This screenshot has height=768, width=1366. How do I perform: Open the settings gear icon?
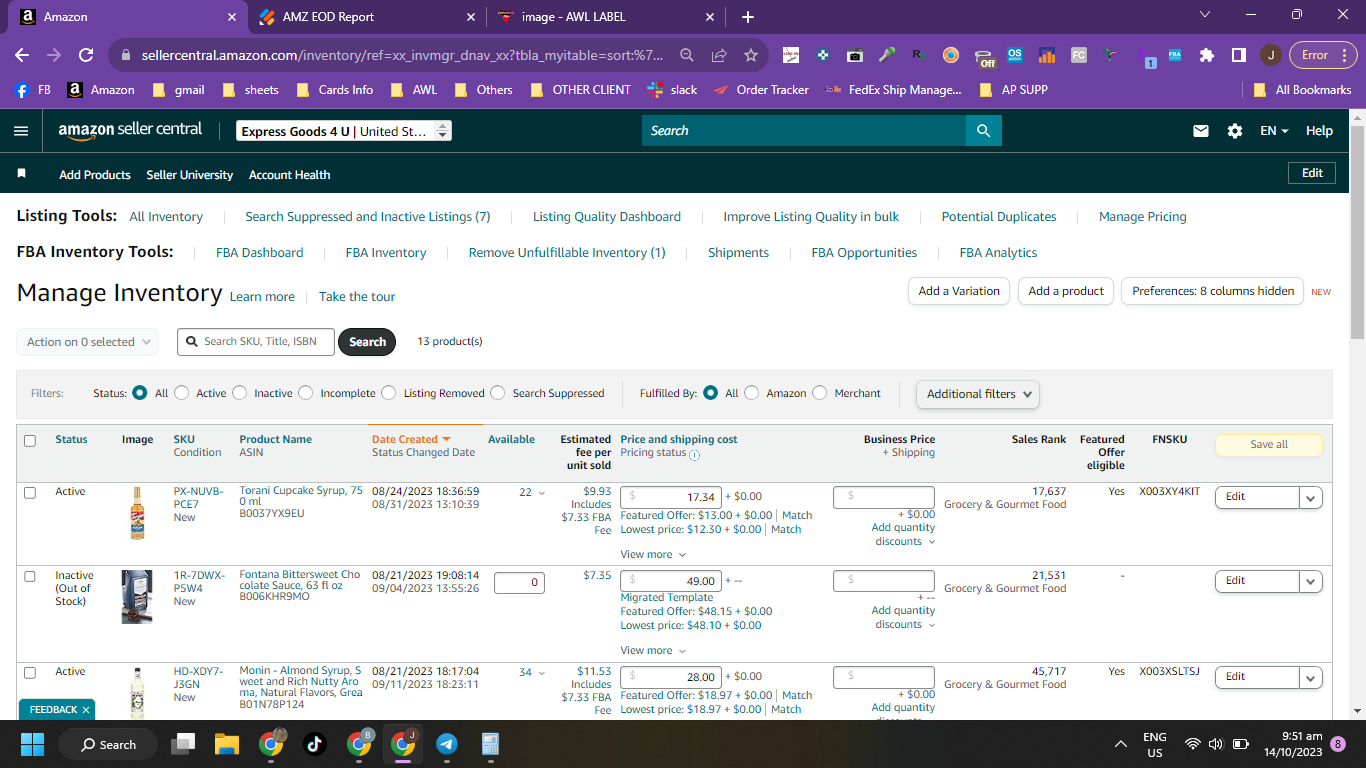[x=1235, y=131]
